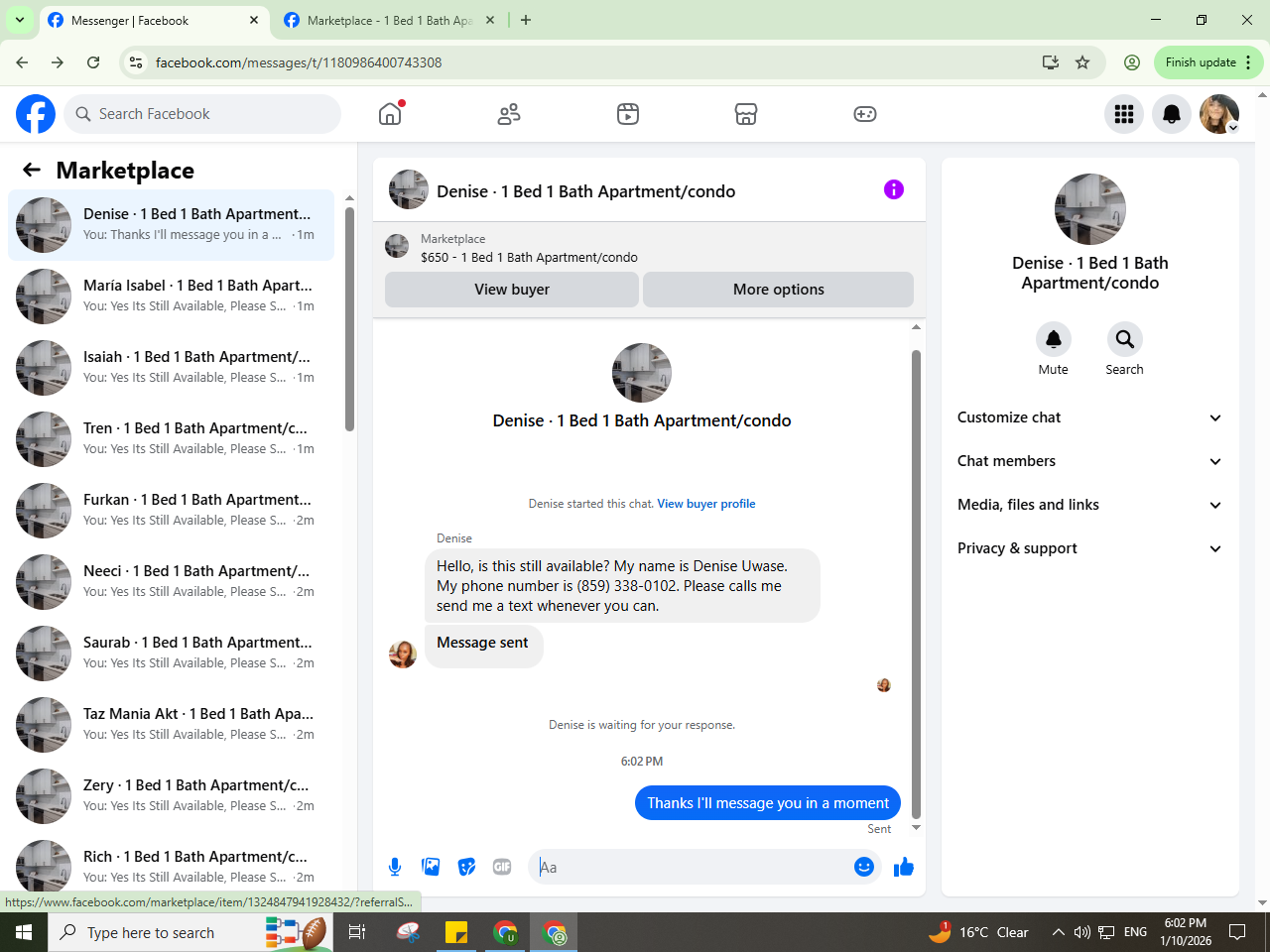Expand Media, files and links section
The width and height of the screenshot is (1270, 952).
[1089, 505]
